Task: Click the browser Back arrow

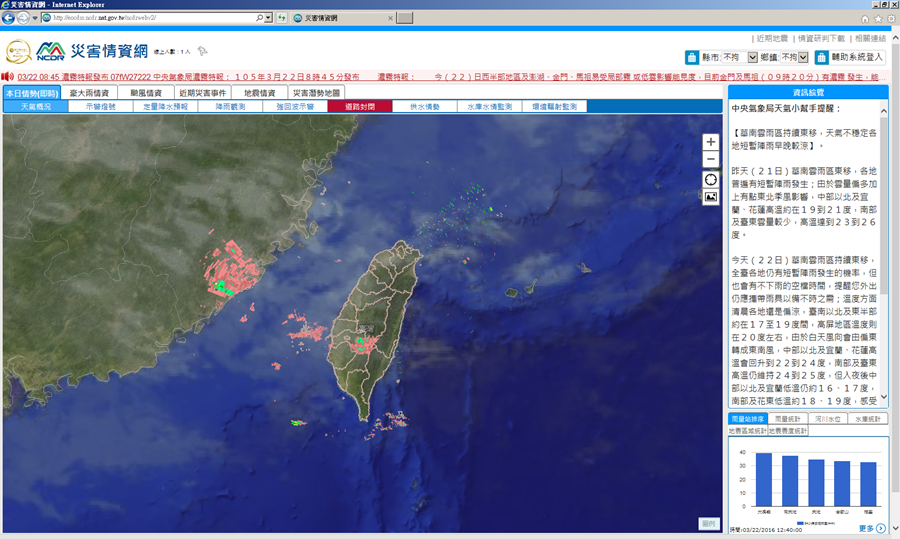Action: (x=8, y=18)
